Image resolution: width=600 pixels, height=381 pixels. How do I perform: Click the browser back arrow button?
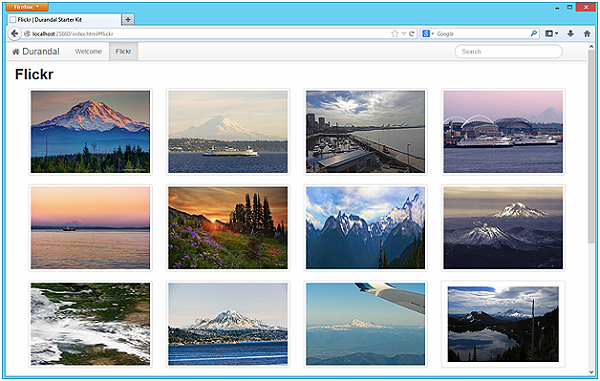(15, 34)
